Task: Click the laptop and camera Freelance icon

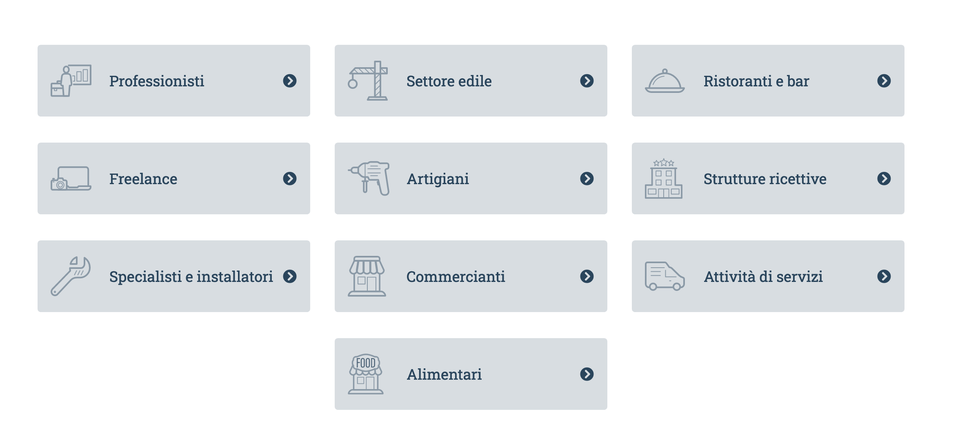Action: pos(70,179)
